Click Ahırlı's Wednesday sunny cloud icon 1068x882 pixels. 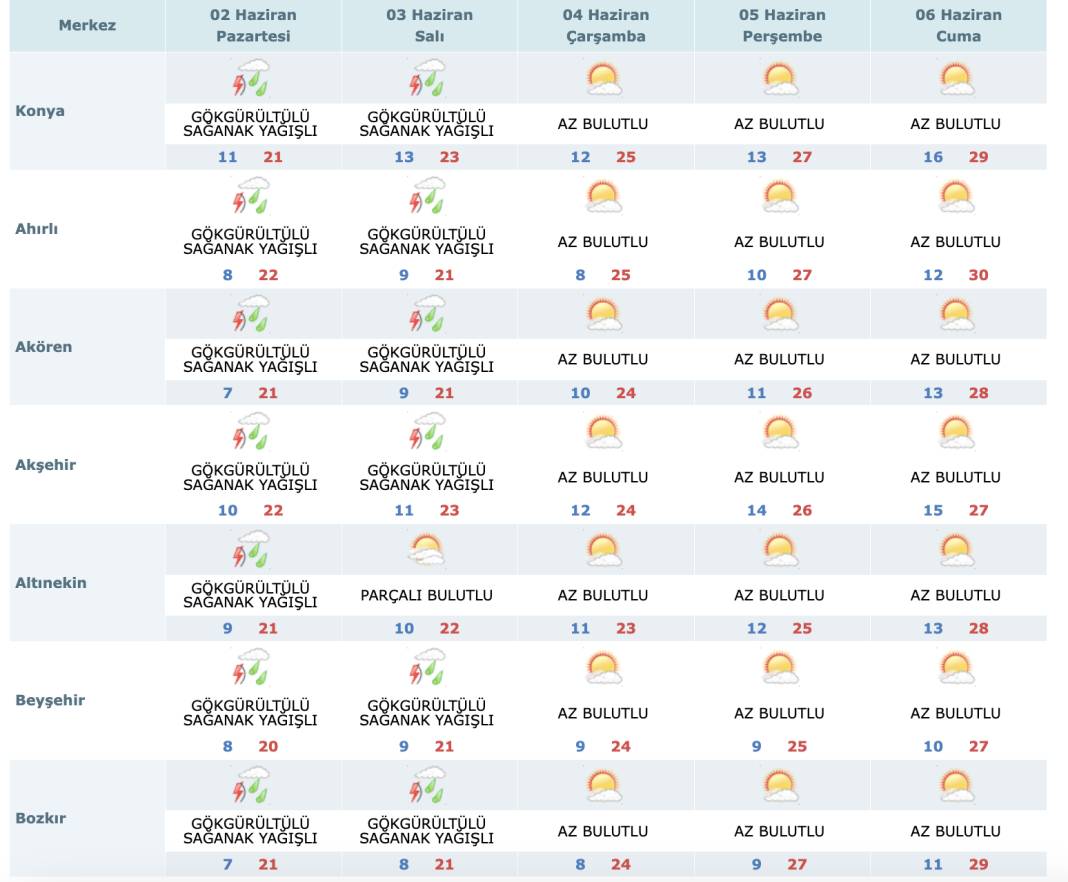click(x=604, y=196)
